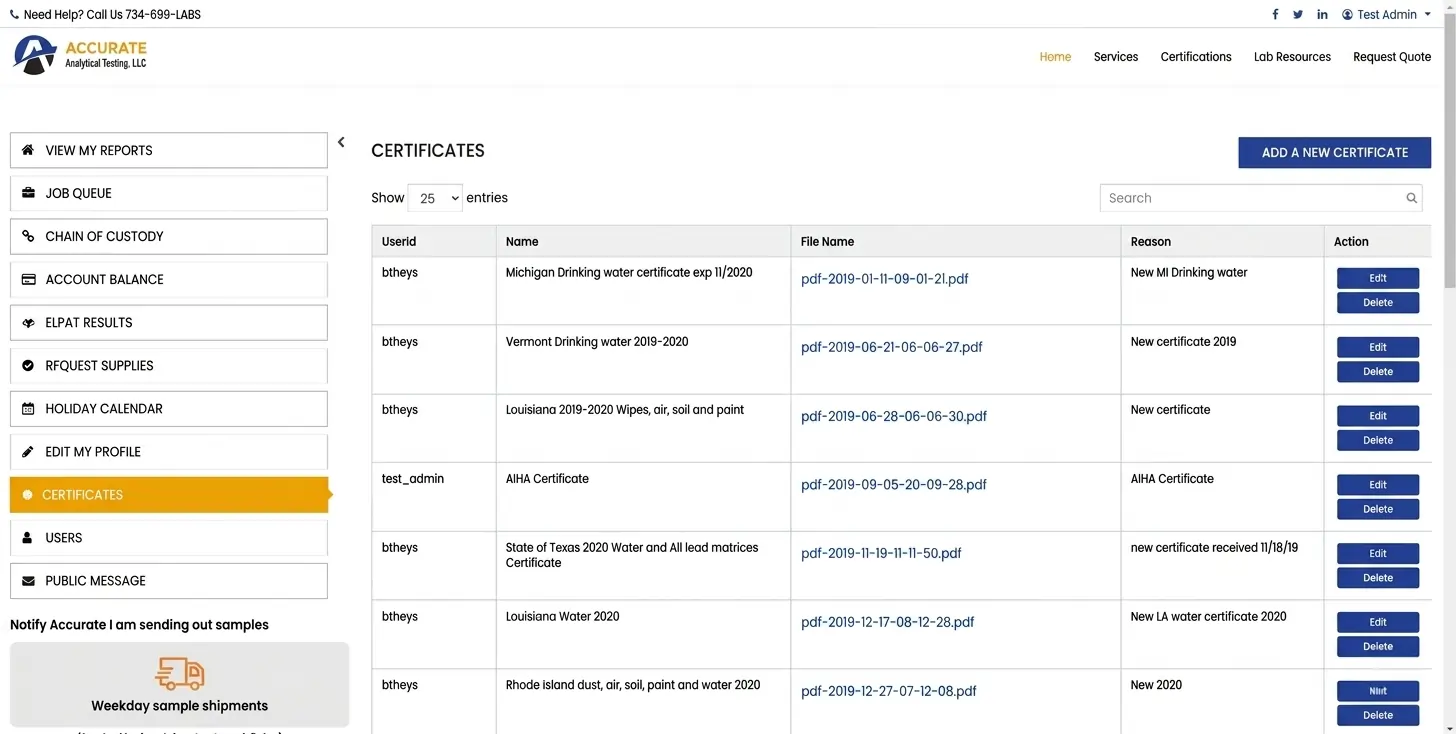Click the person icon beside Users
Screen dimensions: 1456x734
coord(28,537)
